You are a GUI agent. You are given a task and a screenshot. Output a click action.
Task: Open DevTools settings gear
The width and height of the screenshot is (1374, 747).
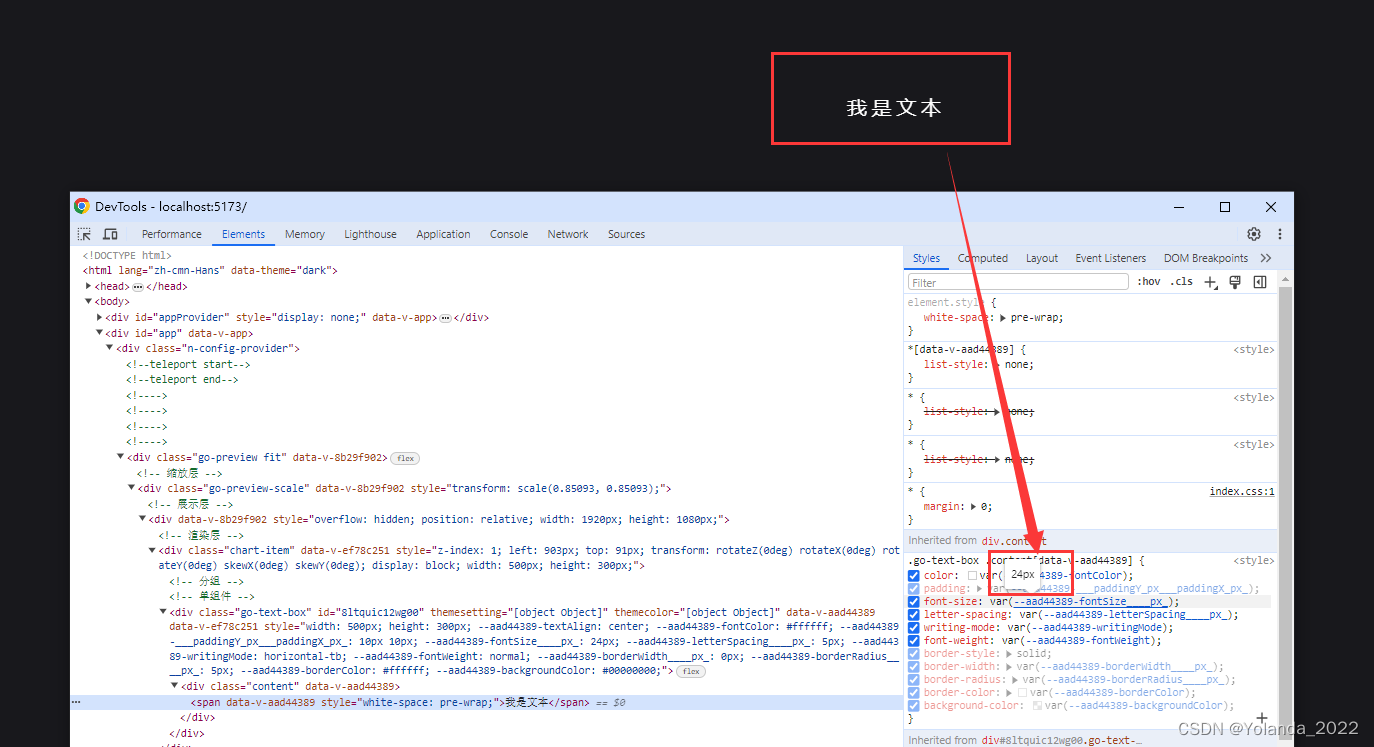point(1254,233)
